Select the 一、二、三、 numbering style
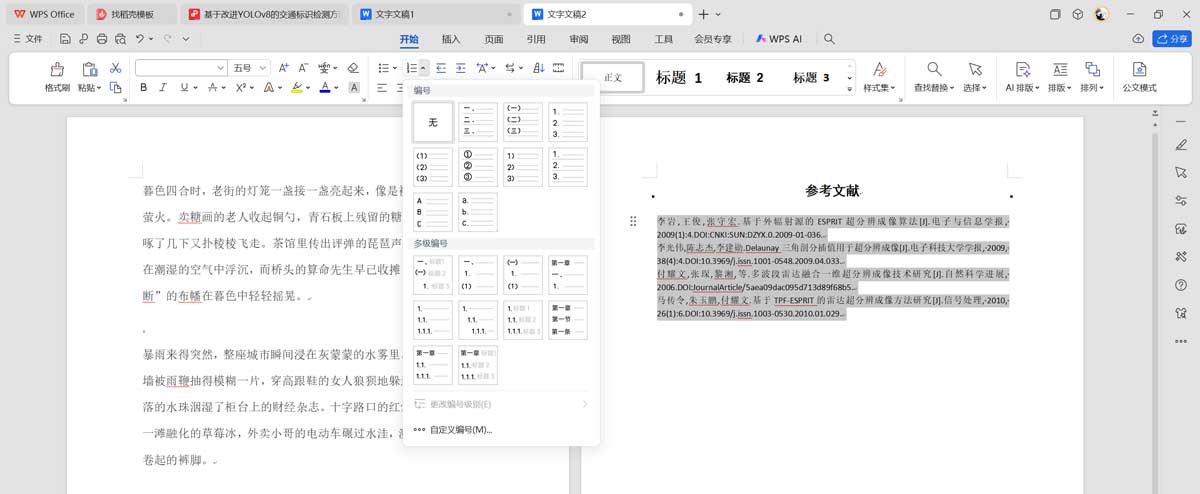This screenshot has width=1200, height=494. [x=478, y=122]
